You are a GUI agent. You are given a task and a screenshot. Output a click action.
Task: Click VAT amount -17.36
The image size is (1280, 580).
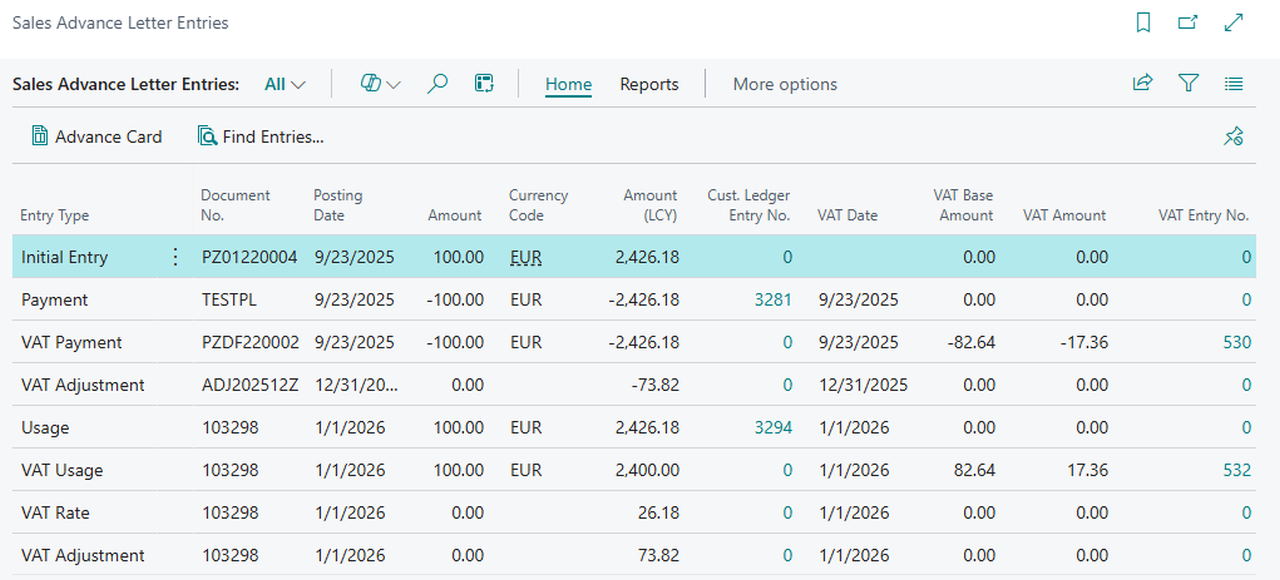tap(1085, 342)
